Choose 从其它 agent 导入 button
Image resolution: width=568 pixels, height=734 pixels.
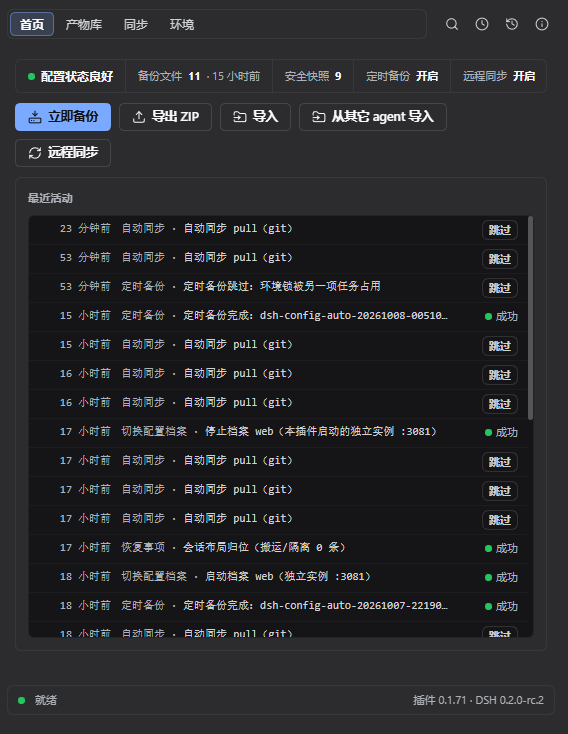coord(373,117)
